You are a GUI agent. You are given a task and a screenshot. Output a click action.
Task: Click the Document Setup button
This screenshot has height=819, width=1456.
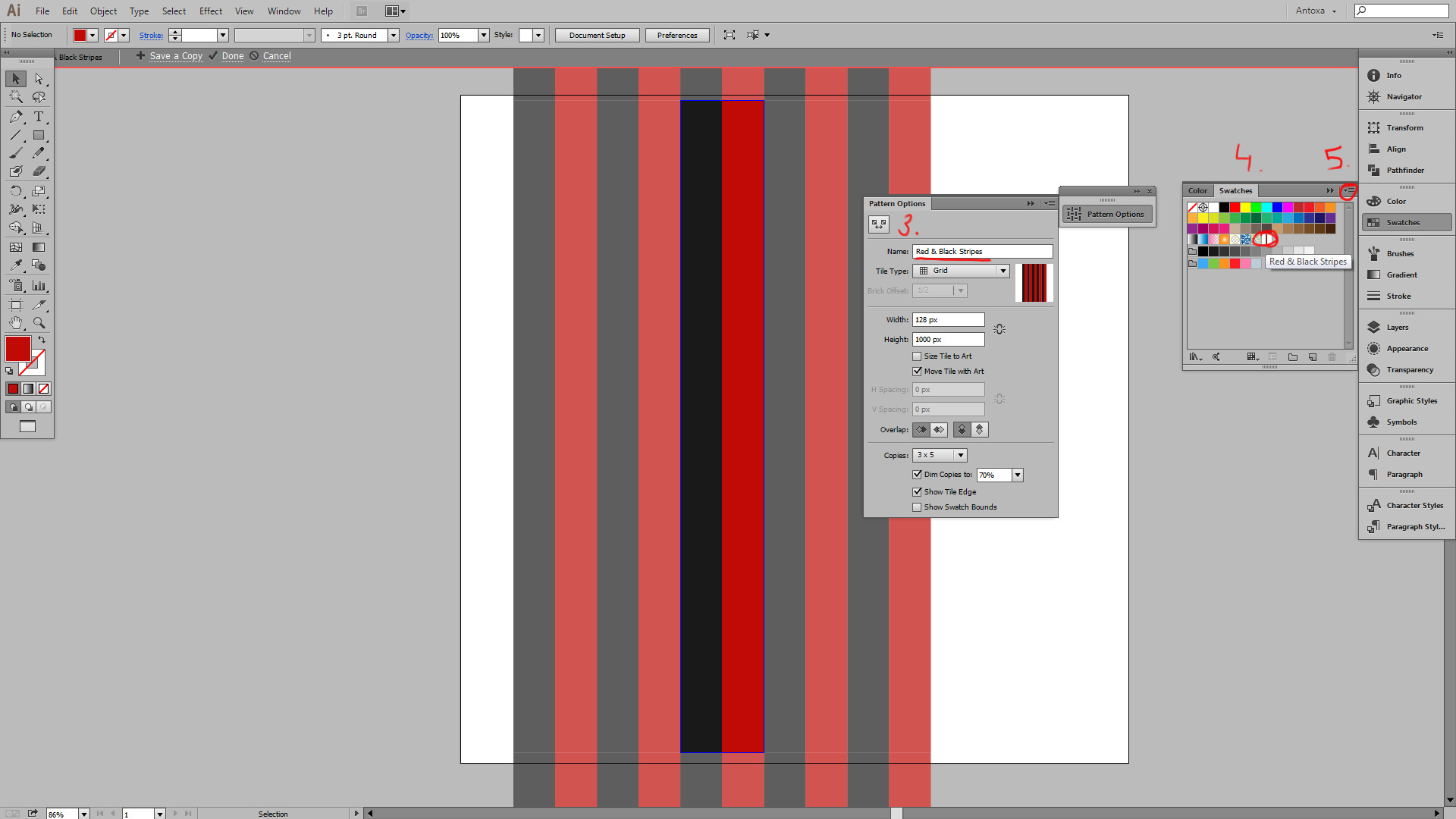click(x=597, y=35)
